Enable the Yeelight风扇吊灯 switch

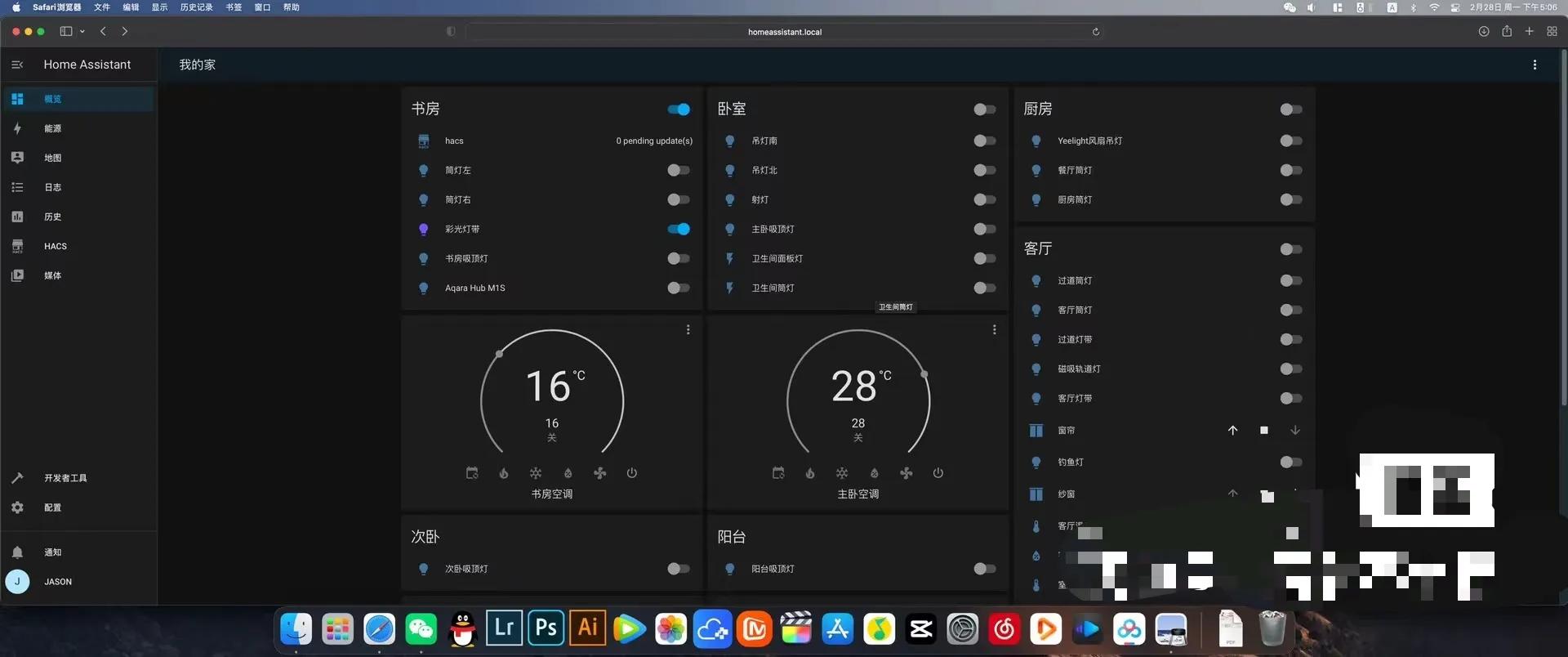(1290, 141)
